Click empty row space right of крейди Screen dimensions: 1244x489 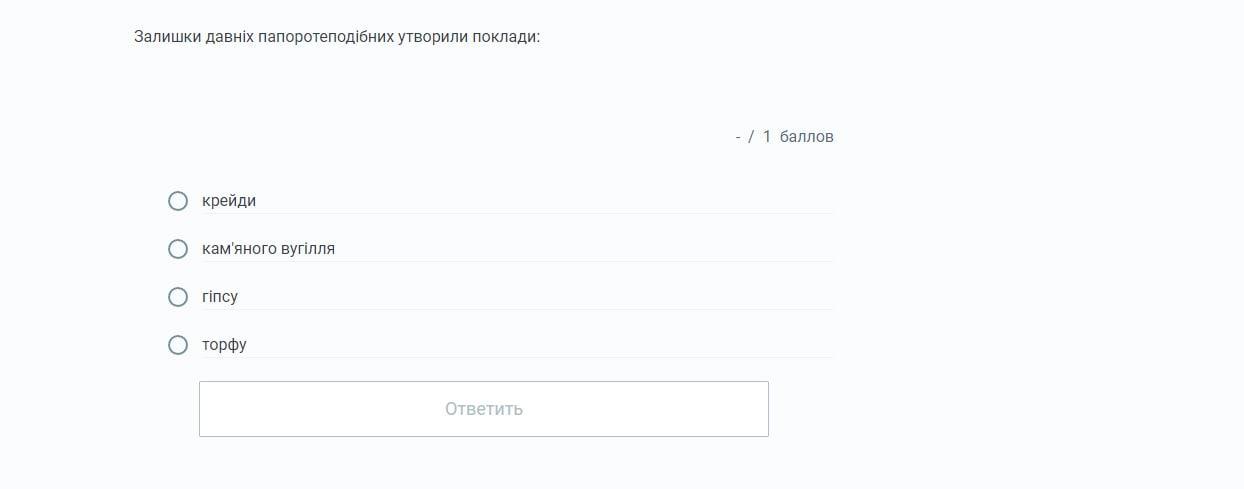point(550,201)
